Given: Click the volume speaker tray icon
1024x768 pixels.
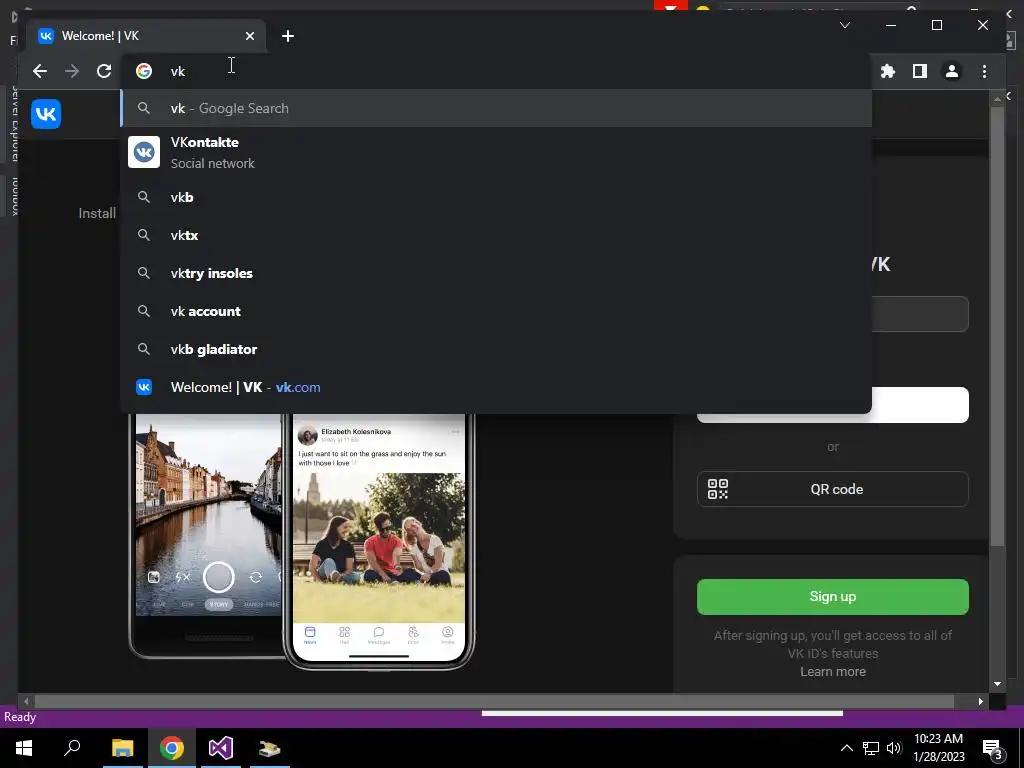Looking at the screenshot, I should pyautogui.click(x=894, y=748).
